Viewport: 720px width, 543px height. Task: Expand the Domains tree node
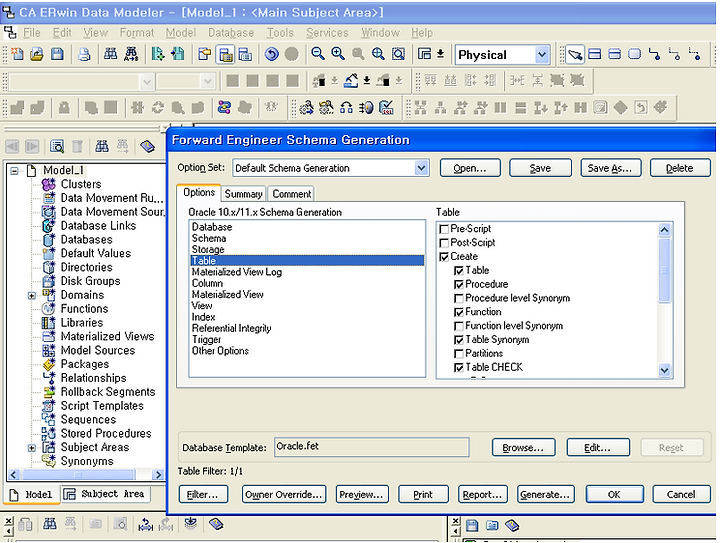tap(32, 296)
